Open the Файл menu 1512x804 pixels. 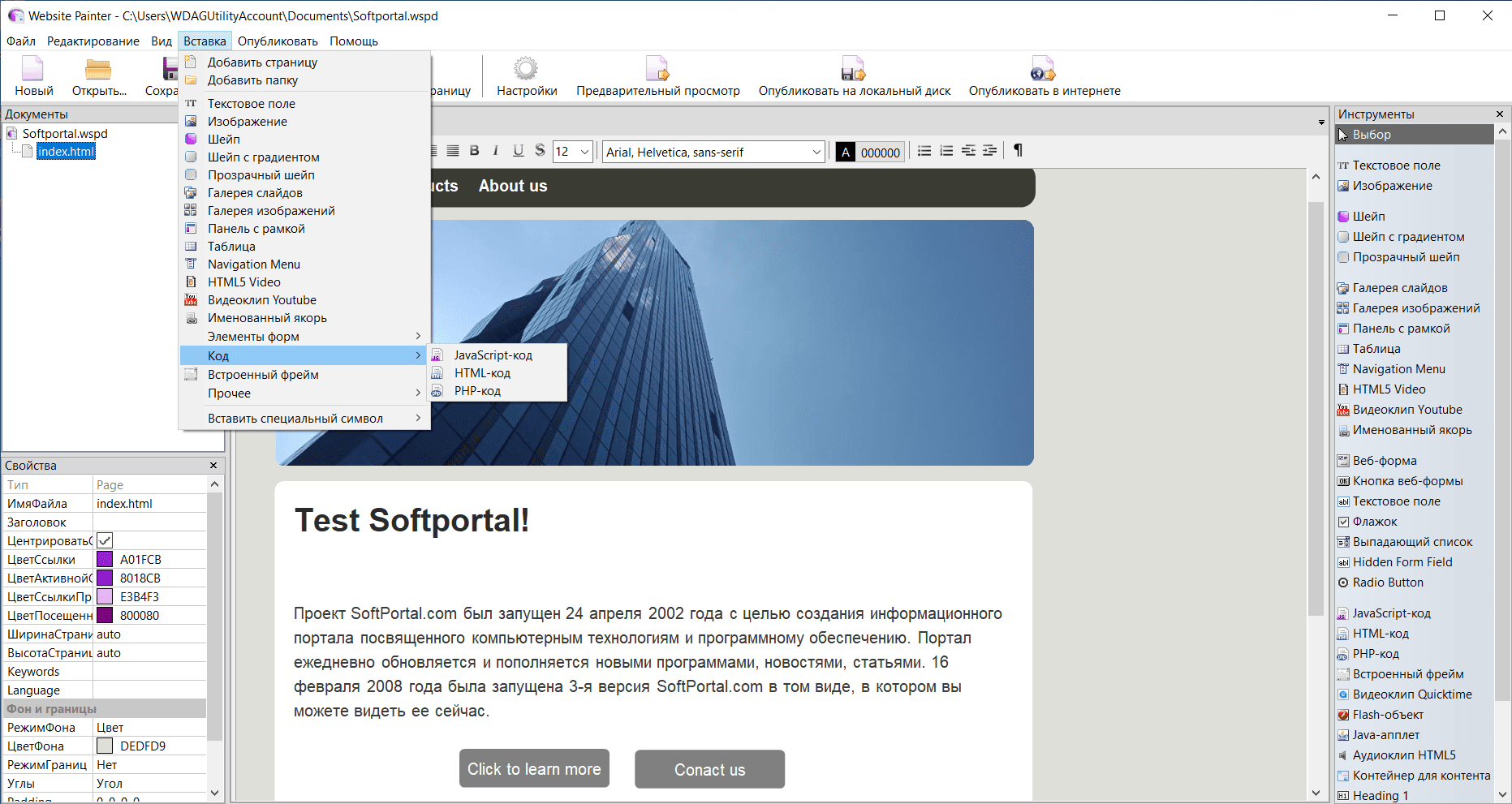[21, 41]
